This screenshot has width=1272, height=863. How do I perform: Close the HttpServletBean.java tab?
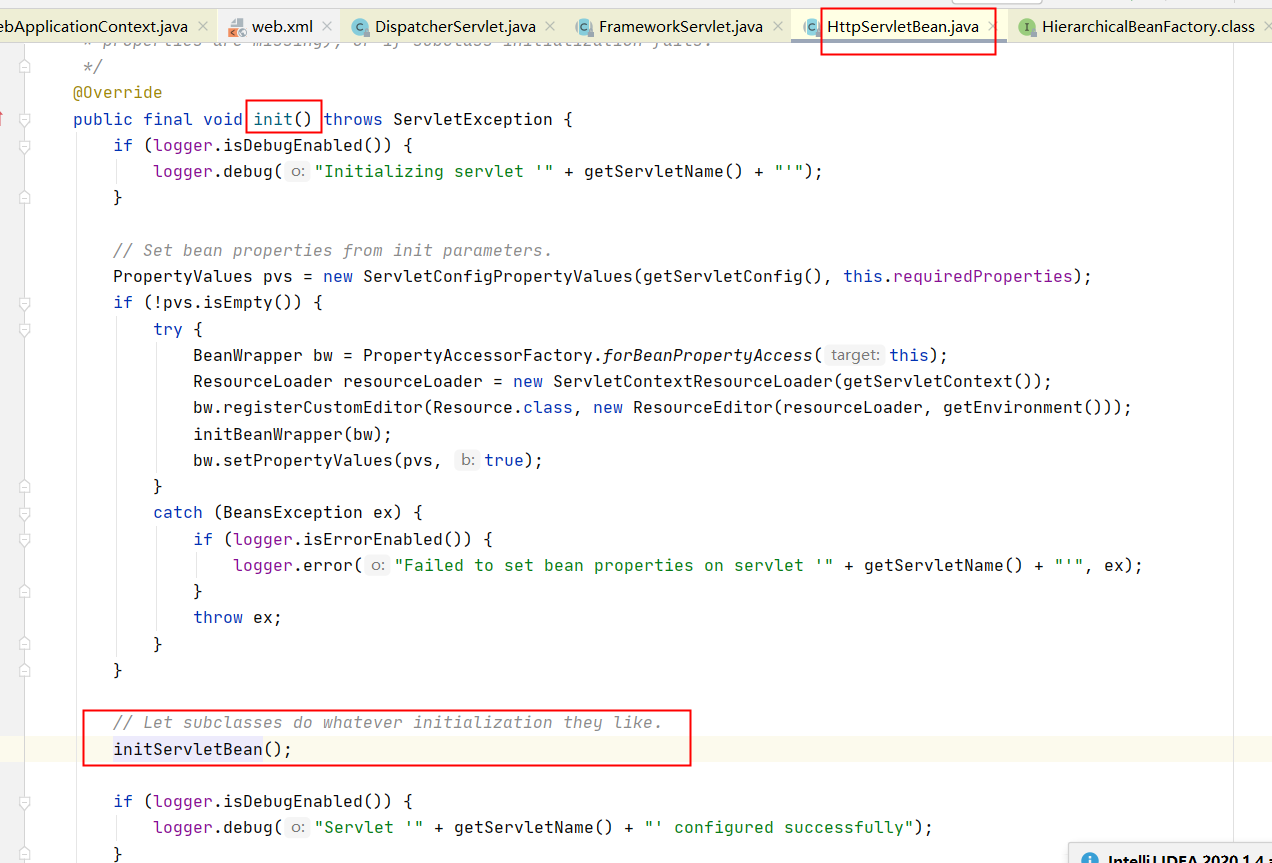pyautogui.click(x=991, y=27)
